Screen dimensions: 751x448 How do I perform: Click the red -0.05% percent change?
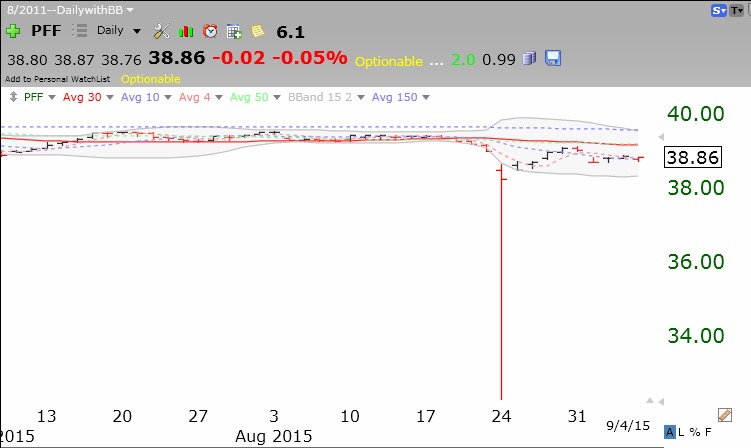click(310, 57)
